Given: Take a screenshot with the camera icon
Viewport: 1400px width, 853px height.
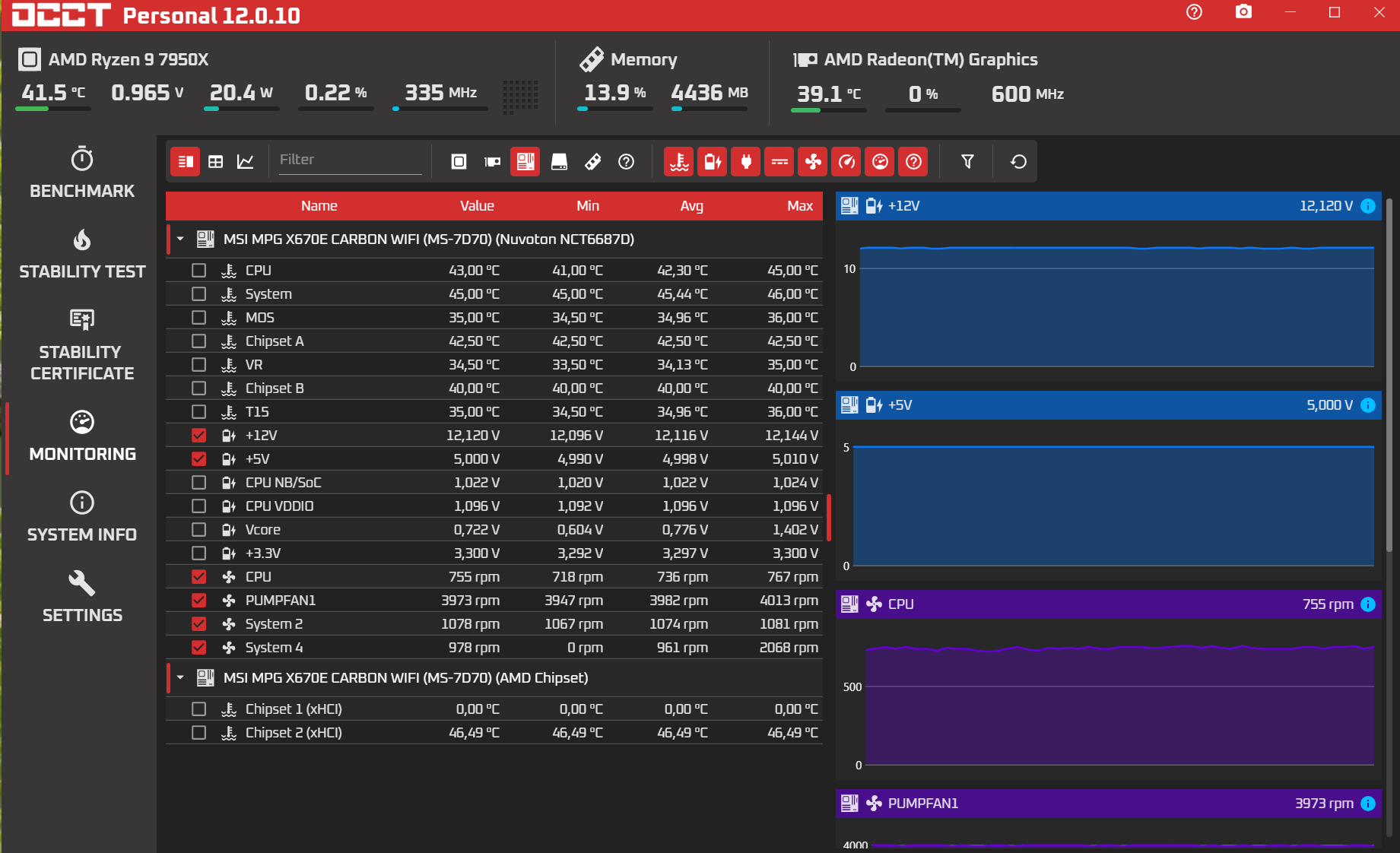Looking at the screenshot, I should (1243, 12).
